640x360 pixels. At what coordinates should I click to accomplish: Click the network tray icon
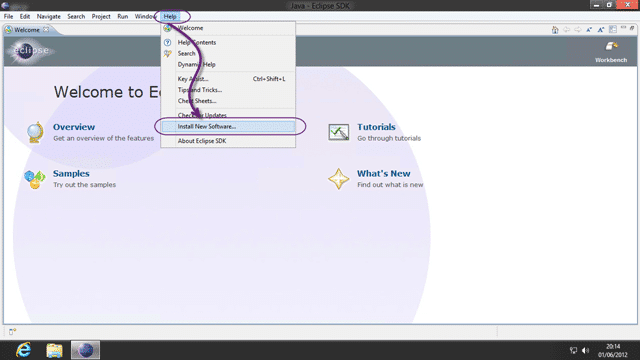point(573,350)
